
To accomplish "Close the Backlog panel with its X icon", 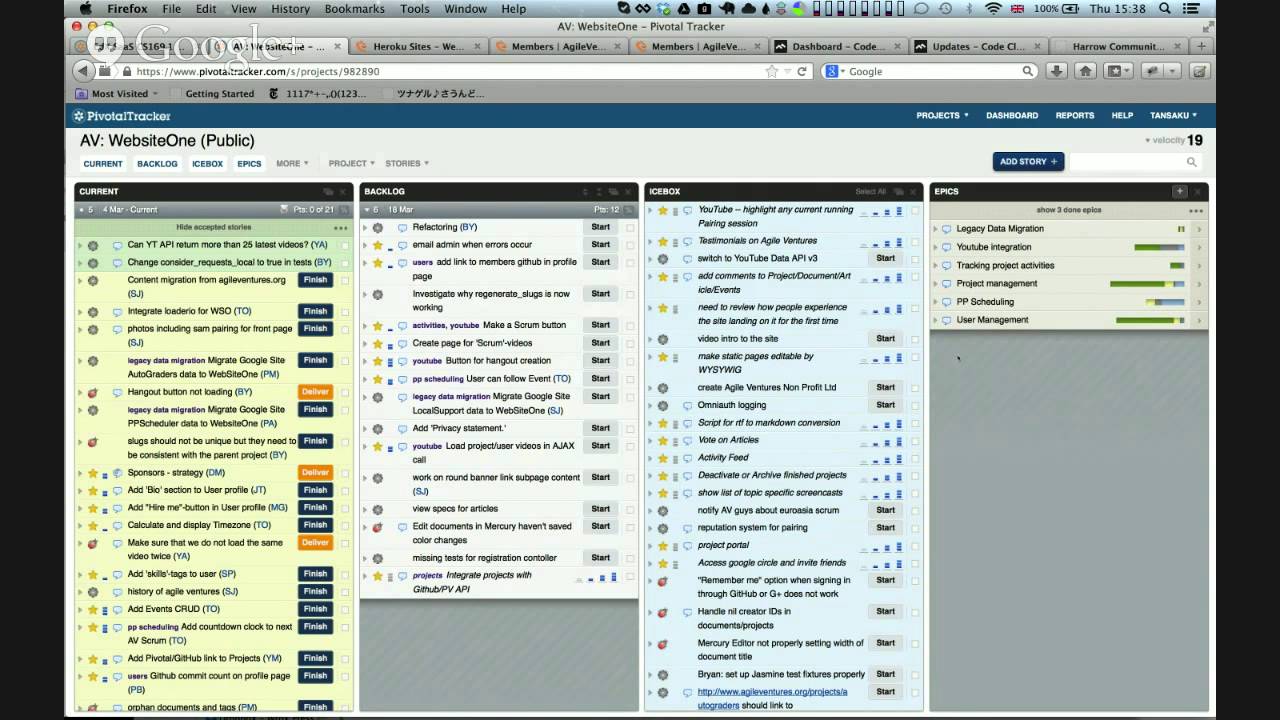I will tap(628, 191).
